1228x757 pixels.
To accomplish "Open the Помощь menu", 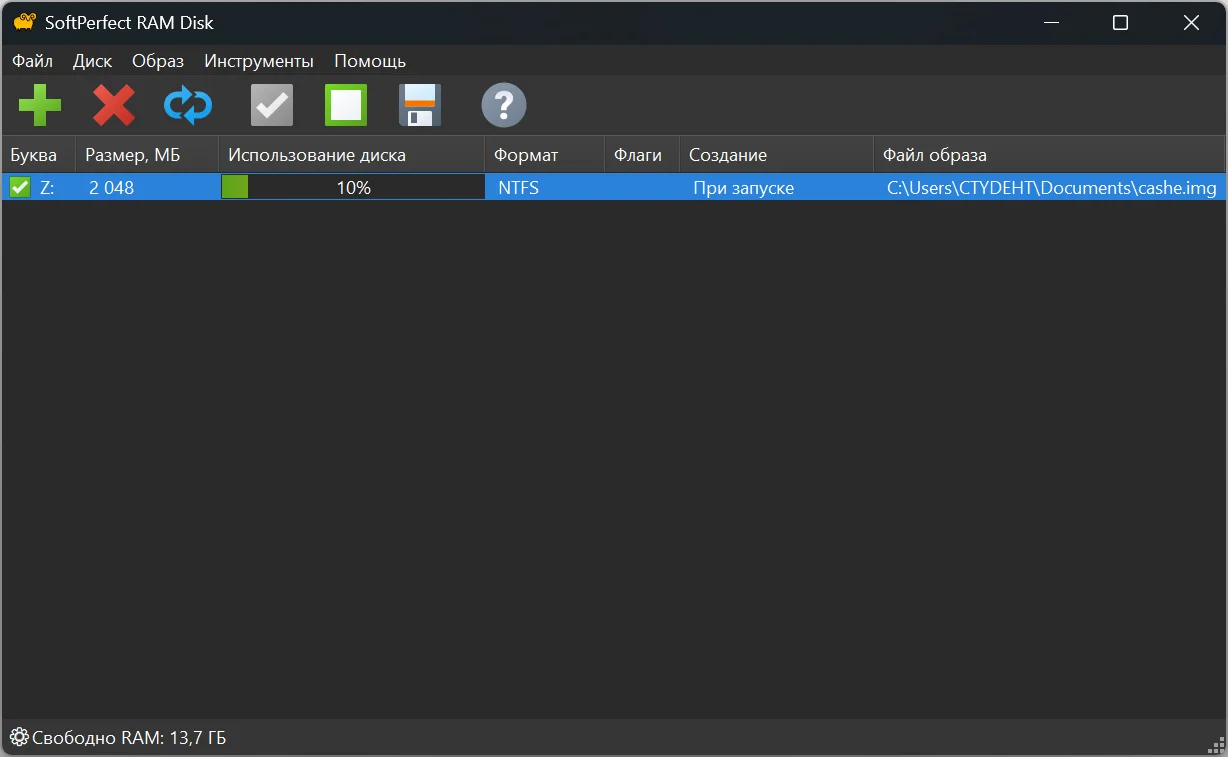I will 370,61.
